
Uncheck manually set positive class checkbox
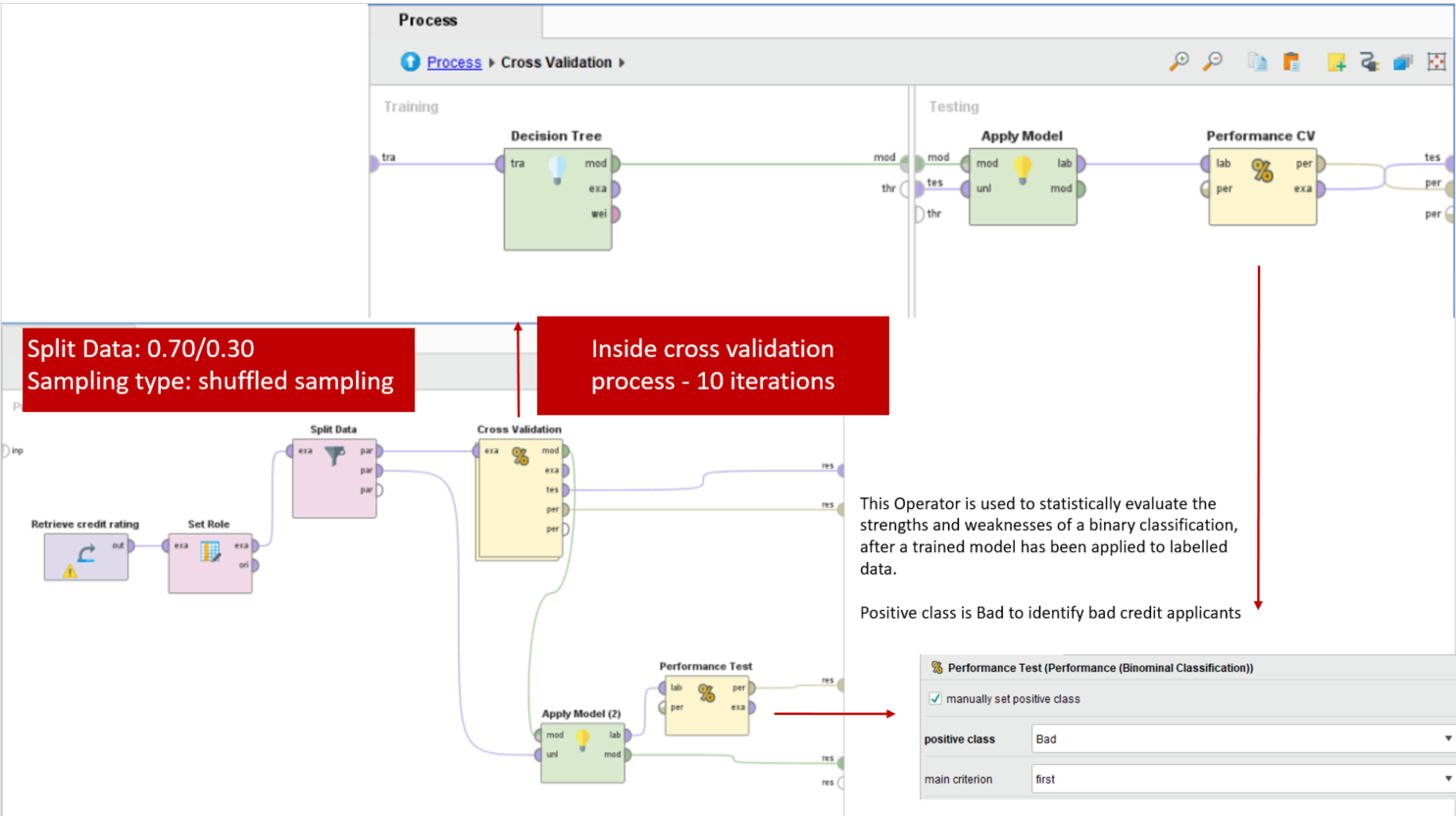[935, 699]
